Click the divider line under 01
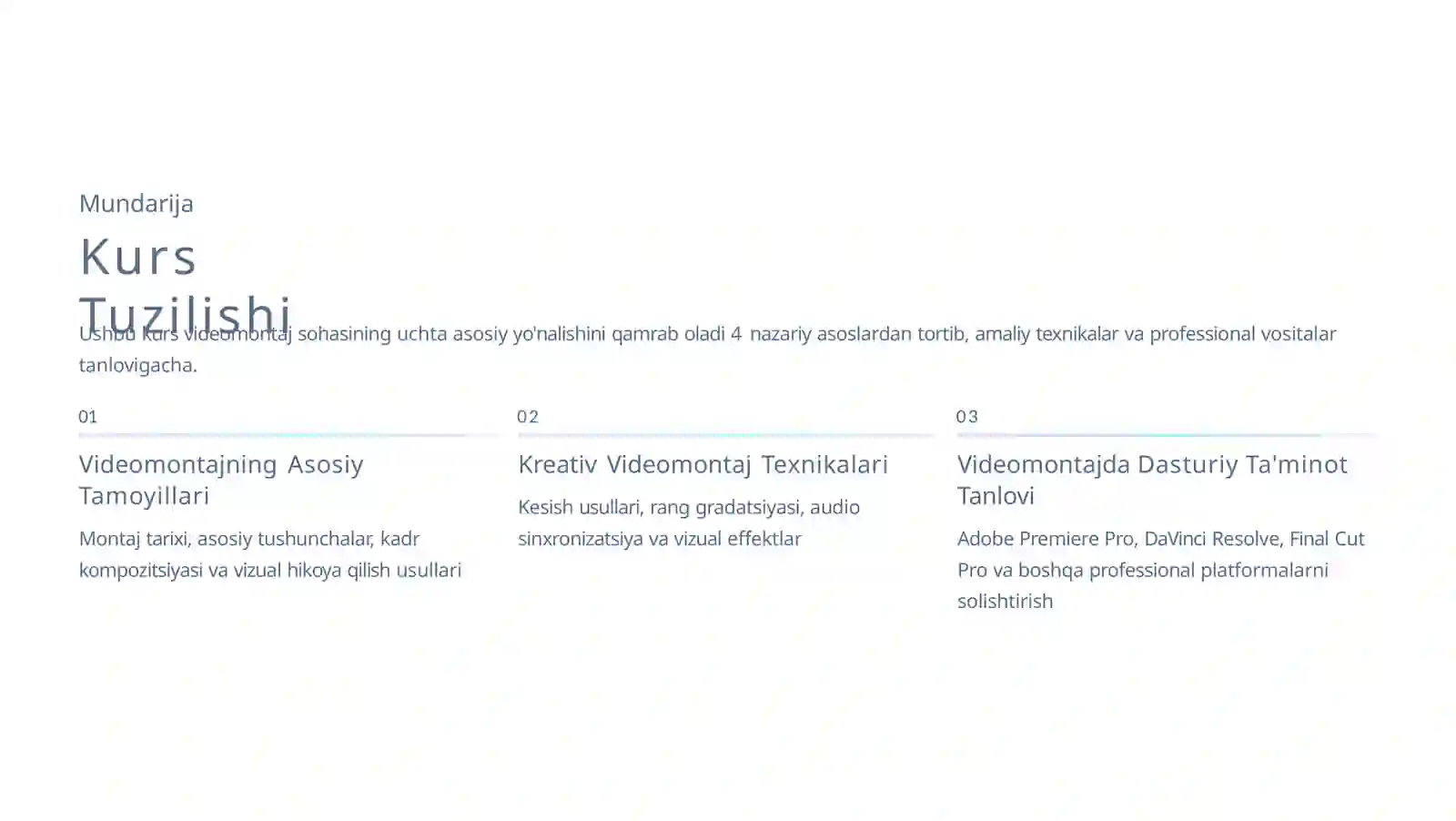This screenshot has height=821, width=1456. coord(288,435)
